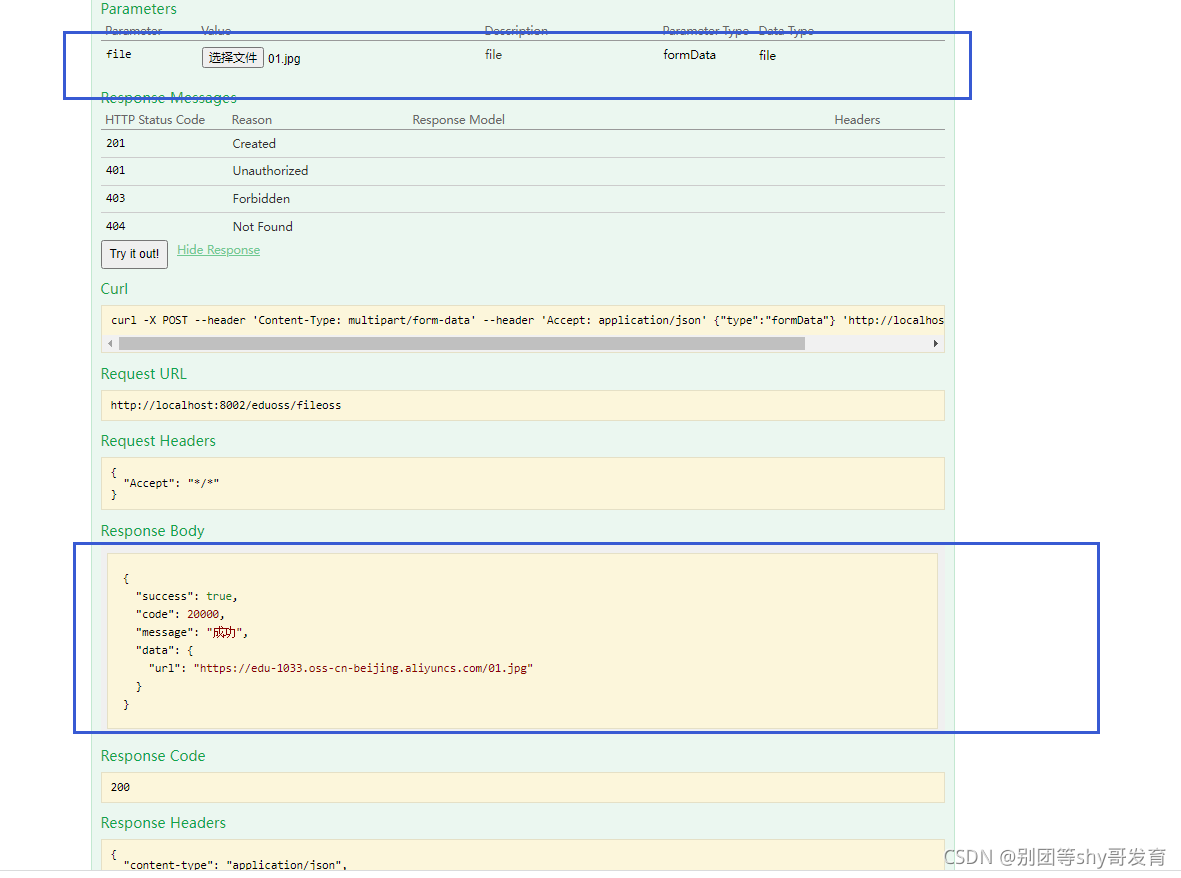Click the right arrow of Curl scrollbar
This screenshot has height=878, width=1181.
click(x=935, y=343)
